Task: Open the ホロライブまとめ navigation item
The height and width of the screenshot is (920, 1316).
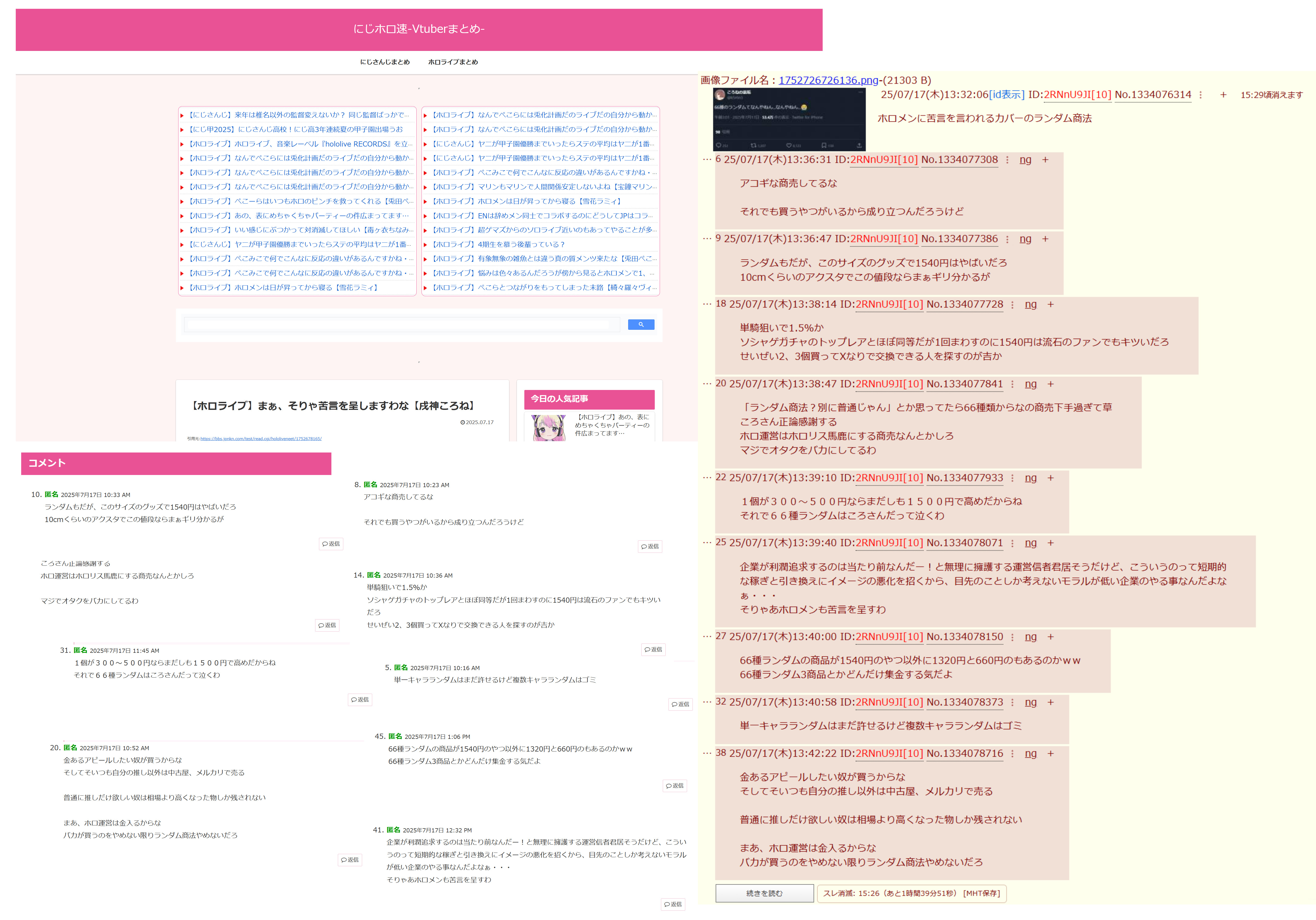Action: click(453, 62)
